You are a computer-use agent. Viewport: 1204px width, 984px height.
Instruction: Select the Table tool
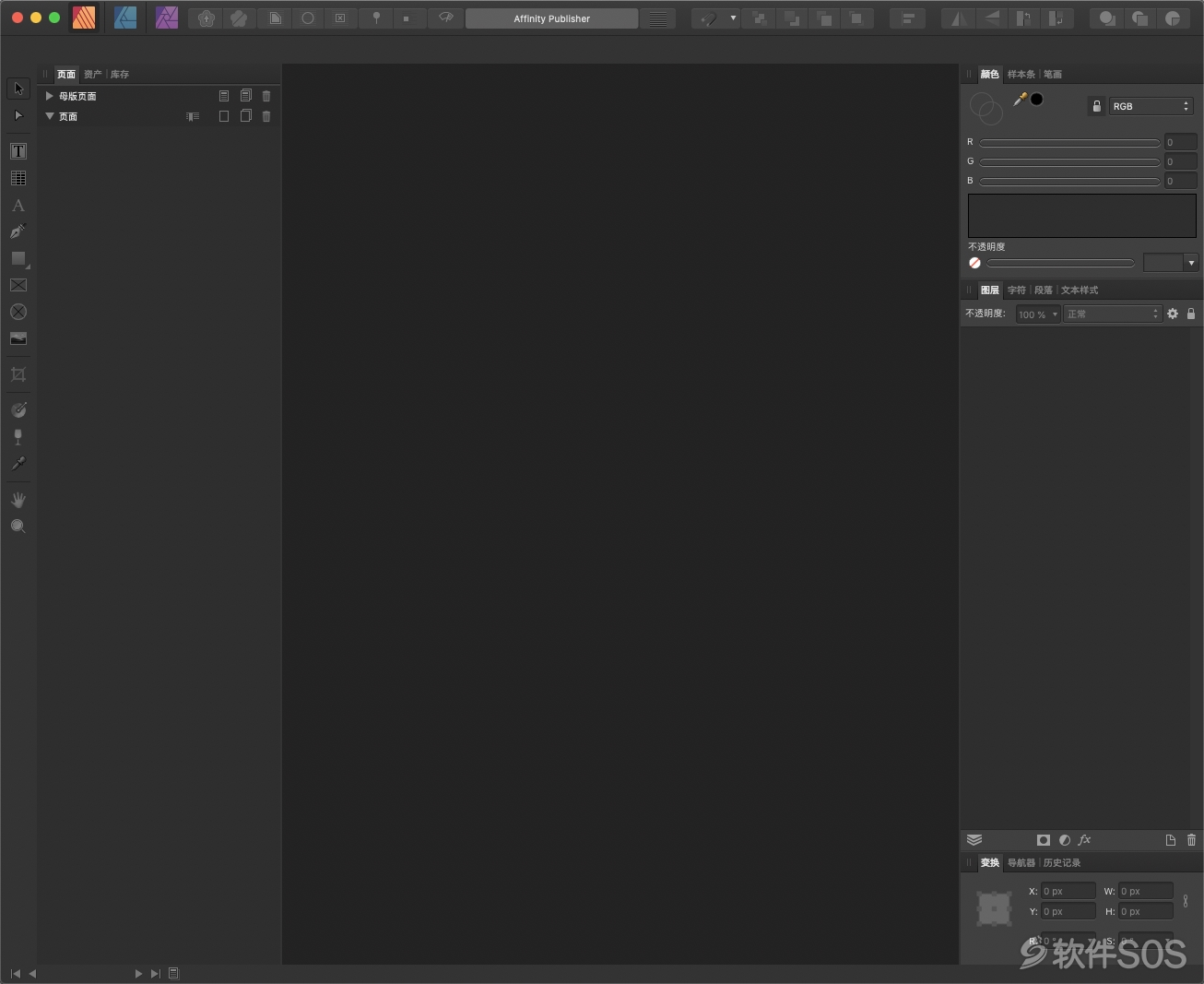click(x=18, y=178)
